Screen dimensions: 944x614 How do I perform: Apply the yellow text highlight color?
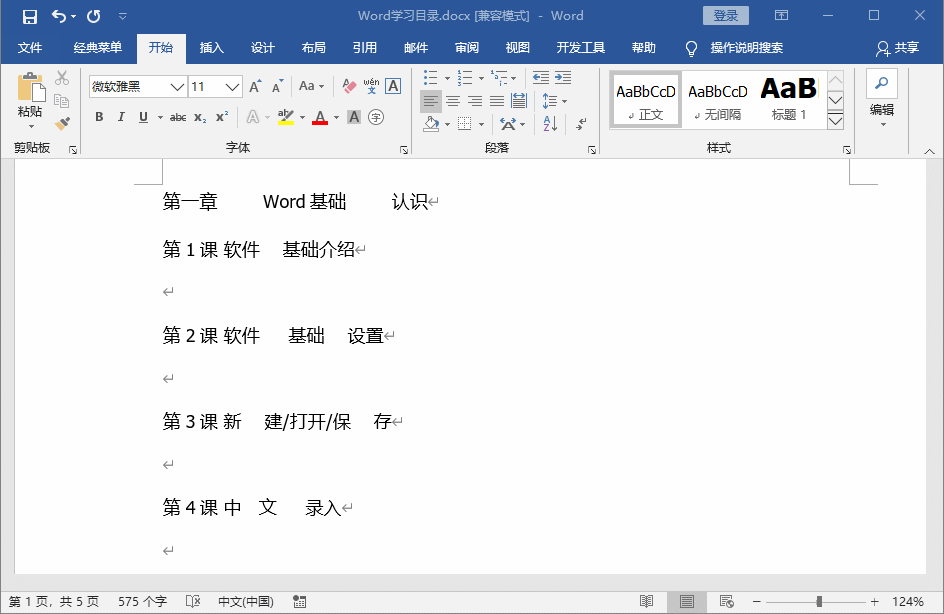click(286, 117)
